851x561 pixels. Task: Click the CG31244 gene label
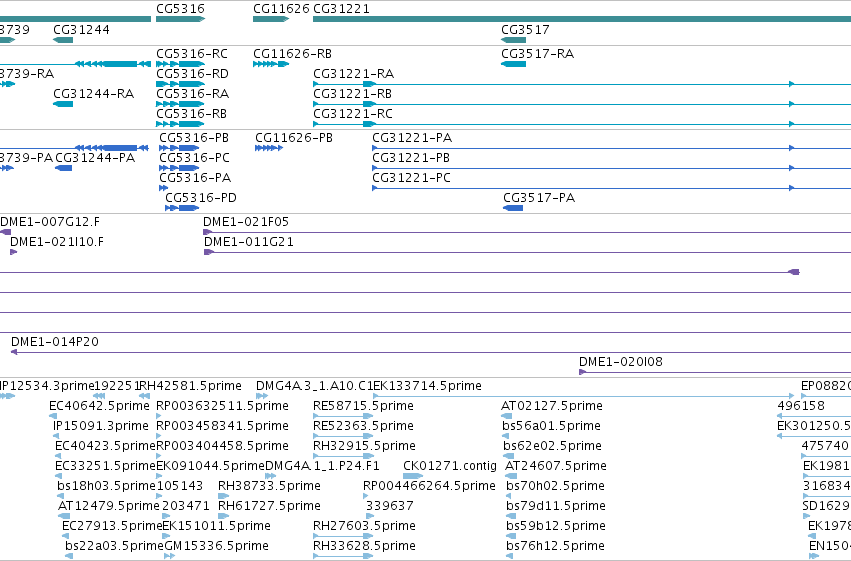click(x=81, y=29)
